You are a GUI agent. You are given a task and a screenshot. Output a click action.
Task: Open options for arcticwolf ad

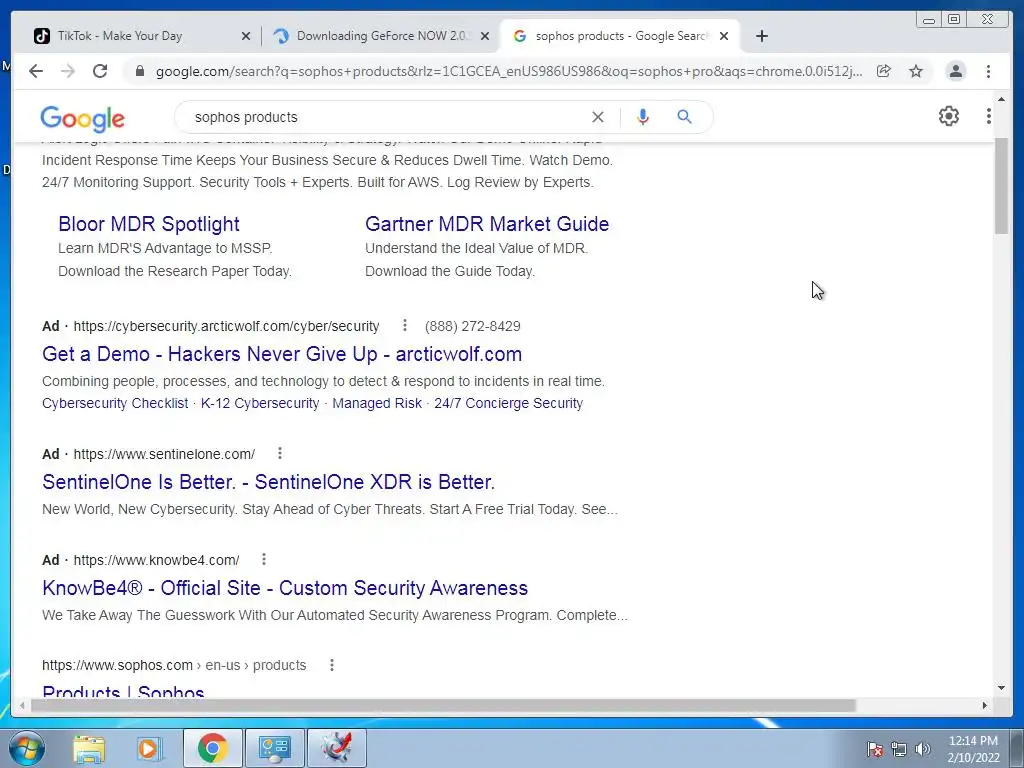405,325
